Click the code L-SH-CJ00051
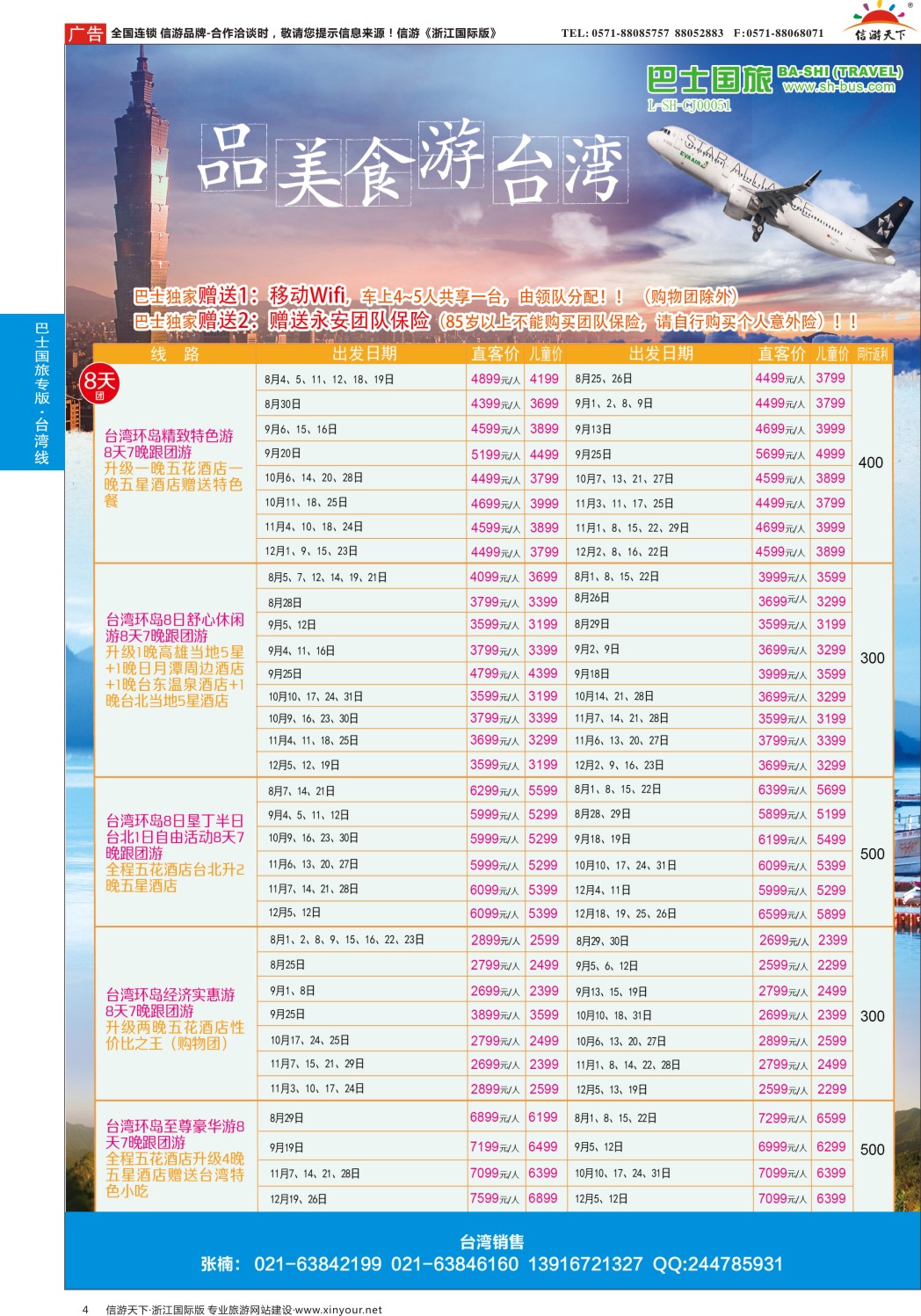Viewport: 921px width, 1316px height. (x=689, y=105)
